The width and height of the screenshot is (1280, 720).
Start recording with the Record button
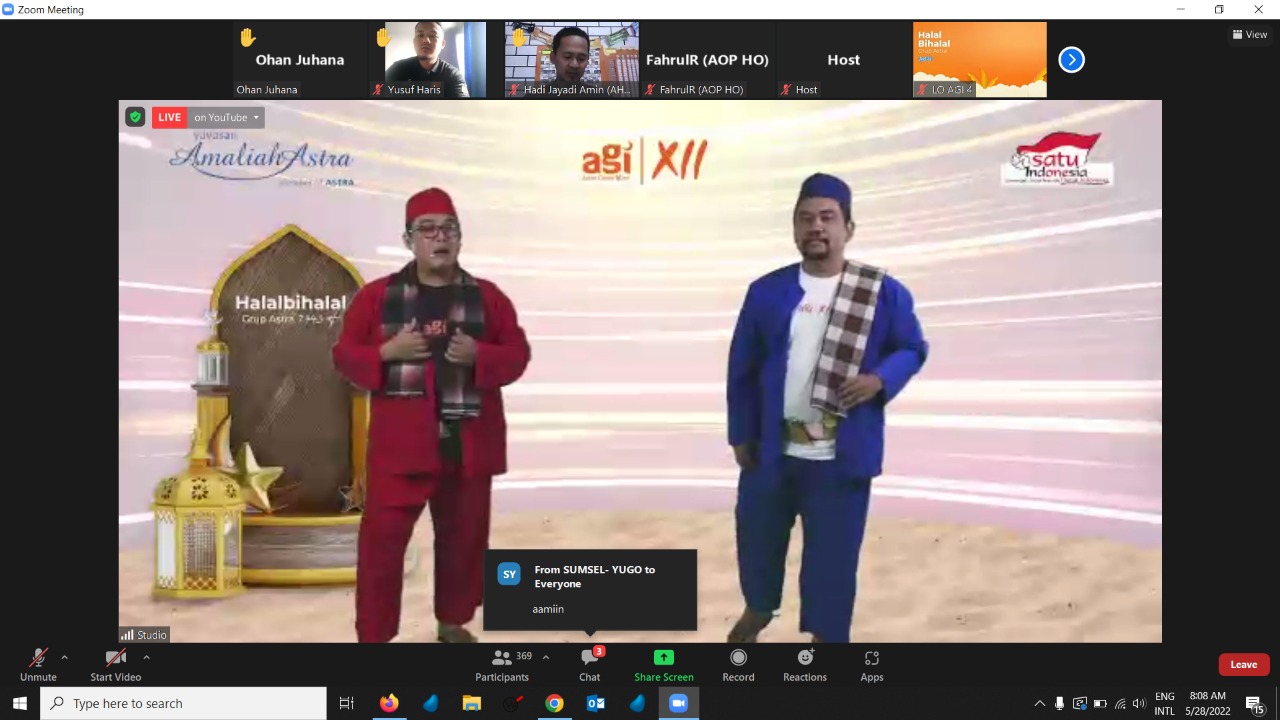[x=738, y=664]
